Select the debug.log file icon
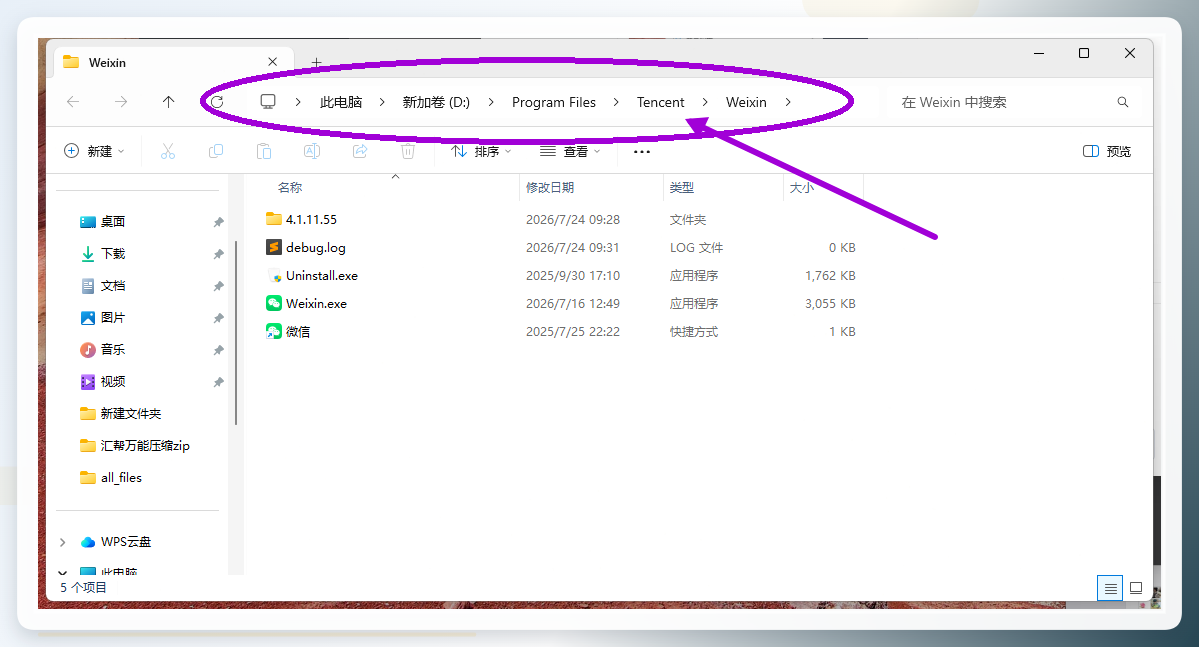The height and width of the screenshot is (647, 1199). (x=274, y=247)
